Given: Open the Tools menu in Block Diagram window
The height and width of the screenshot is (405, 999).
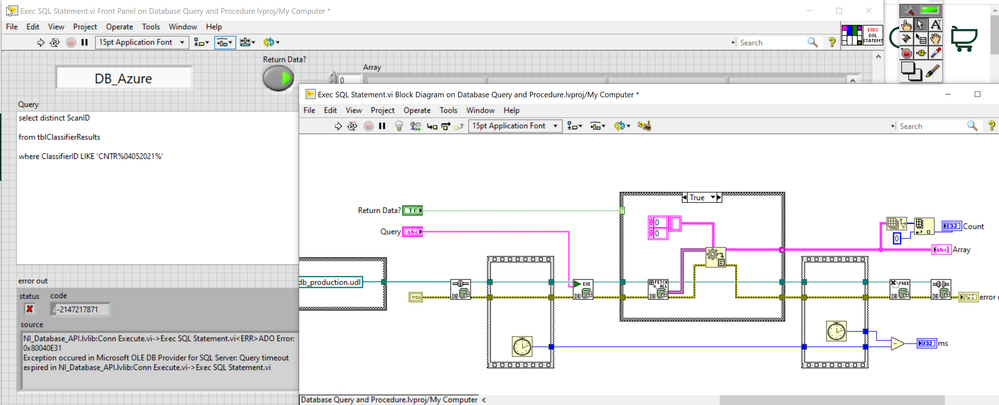Looking at the screenshot, I should click(449, 110).
